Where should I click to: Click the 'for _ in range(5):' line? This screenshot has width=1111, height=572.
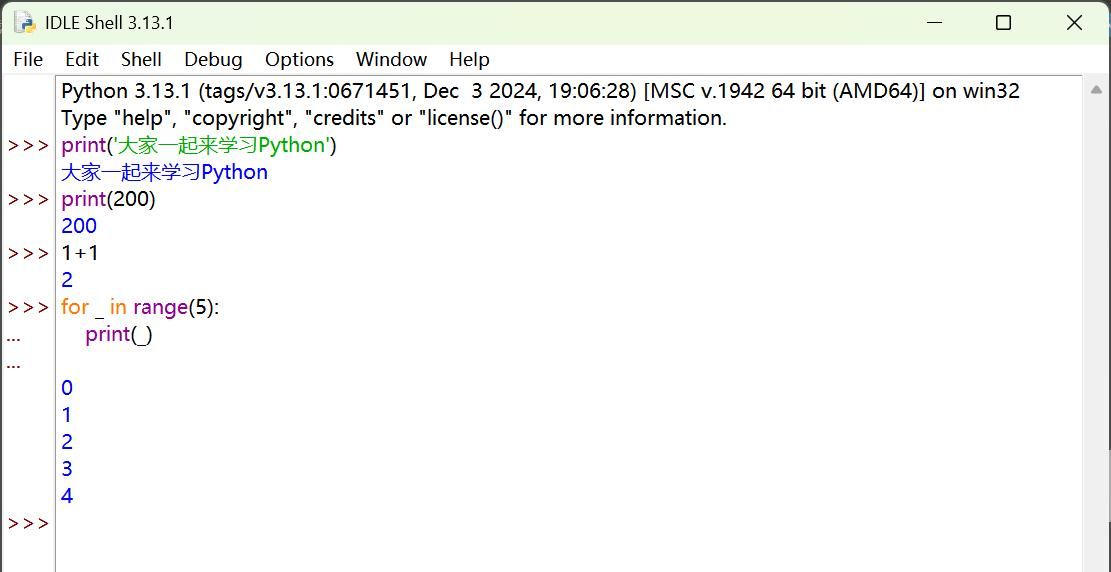click(x=139, y=307)
